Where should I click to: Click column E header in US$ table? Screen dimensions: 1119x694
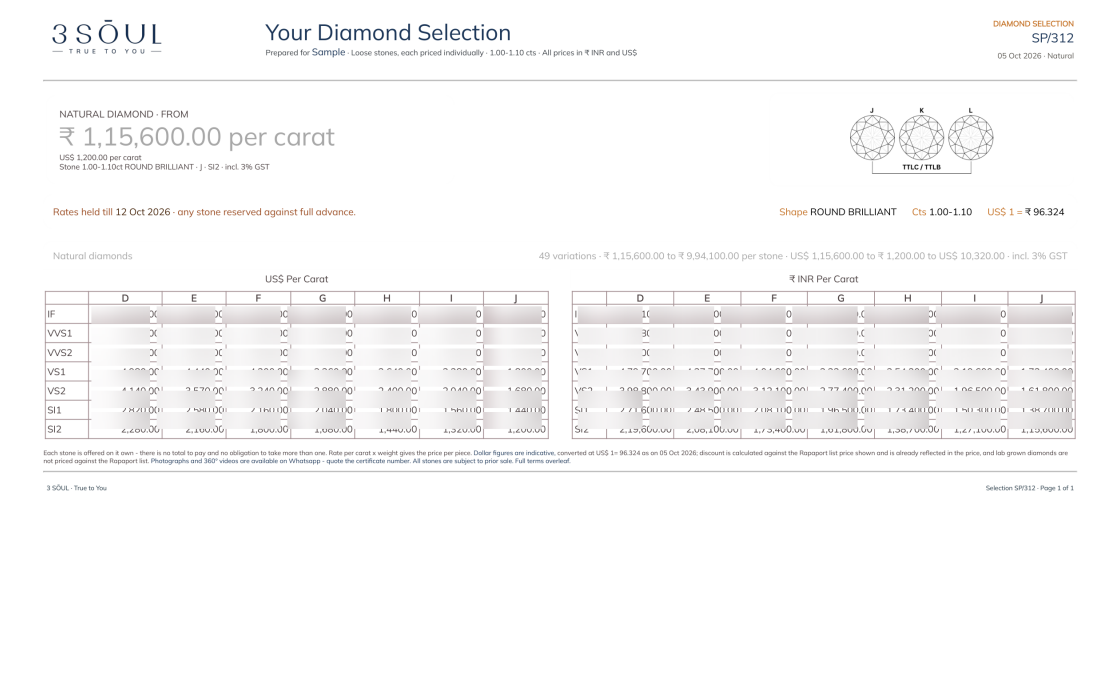click(193, 298)
